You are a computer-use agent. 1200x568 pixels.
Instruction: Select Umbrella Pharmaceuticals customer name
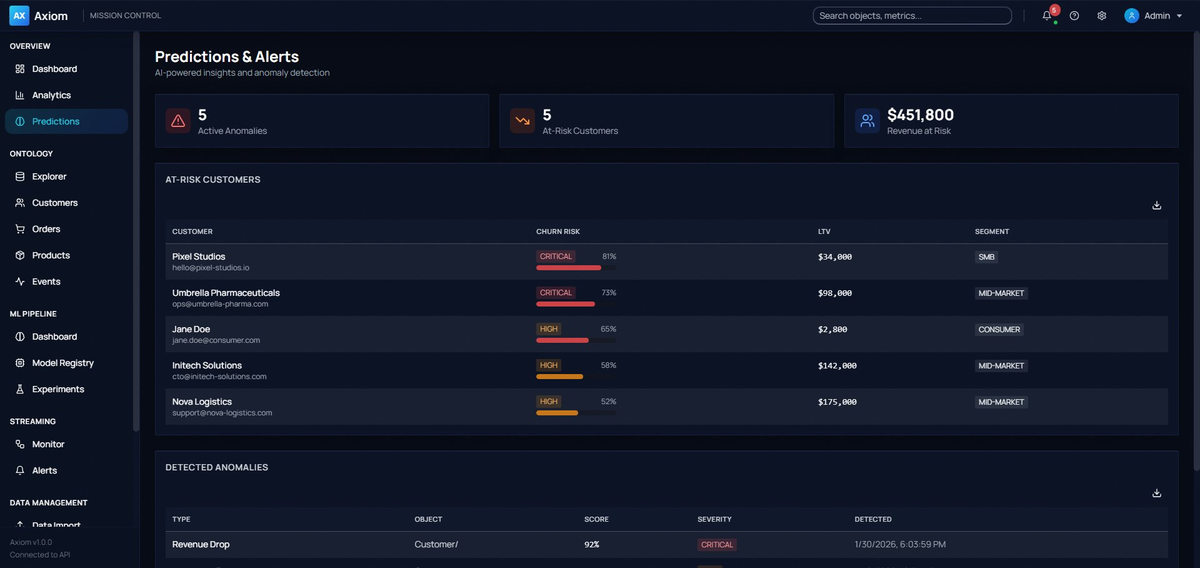point(226,293)
